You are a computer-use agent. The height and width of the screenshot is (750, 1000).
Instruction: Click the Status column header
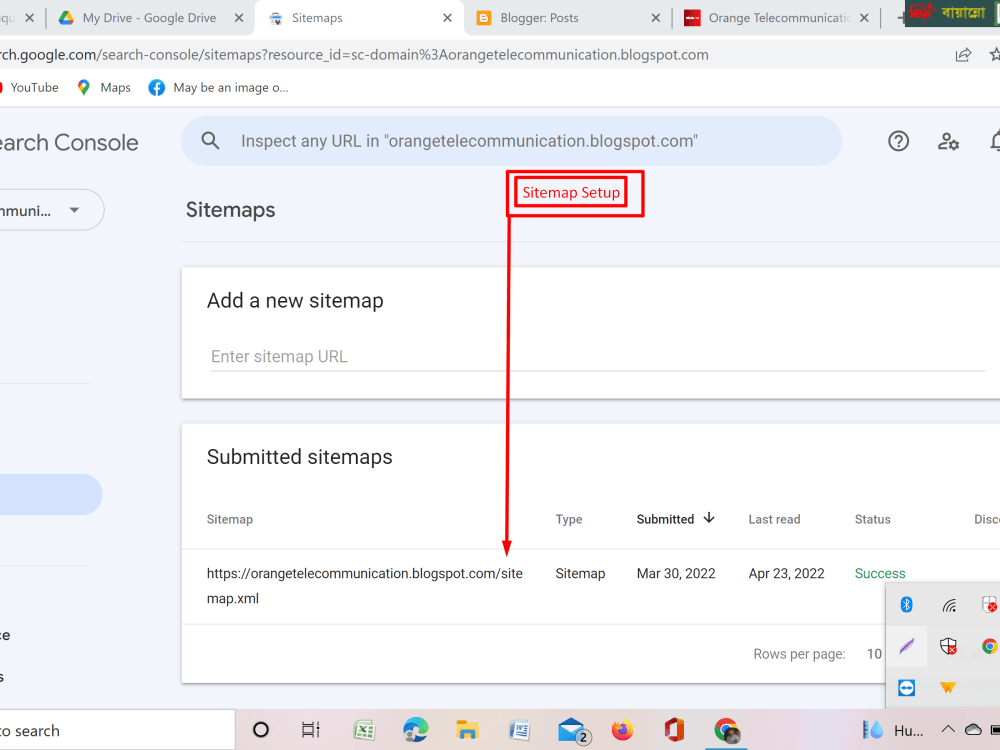pos(872,519)
